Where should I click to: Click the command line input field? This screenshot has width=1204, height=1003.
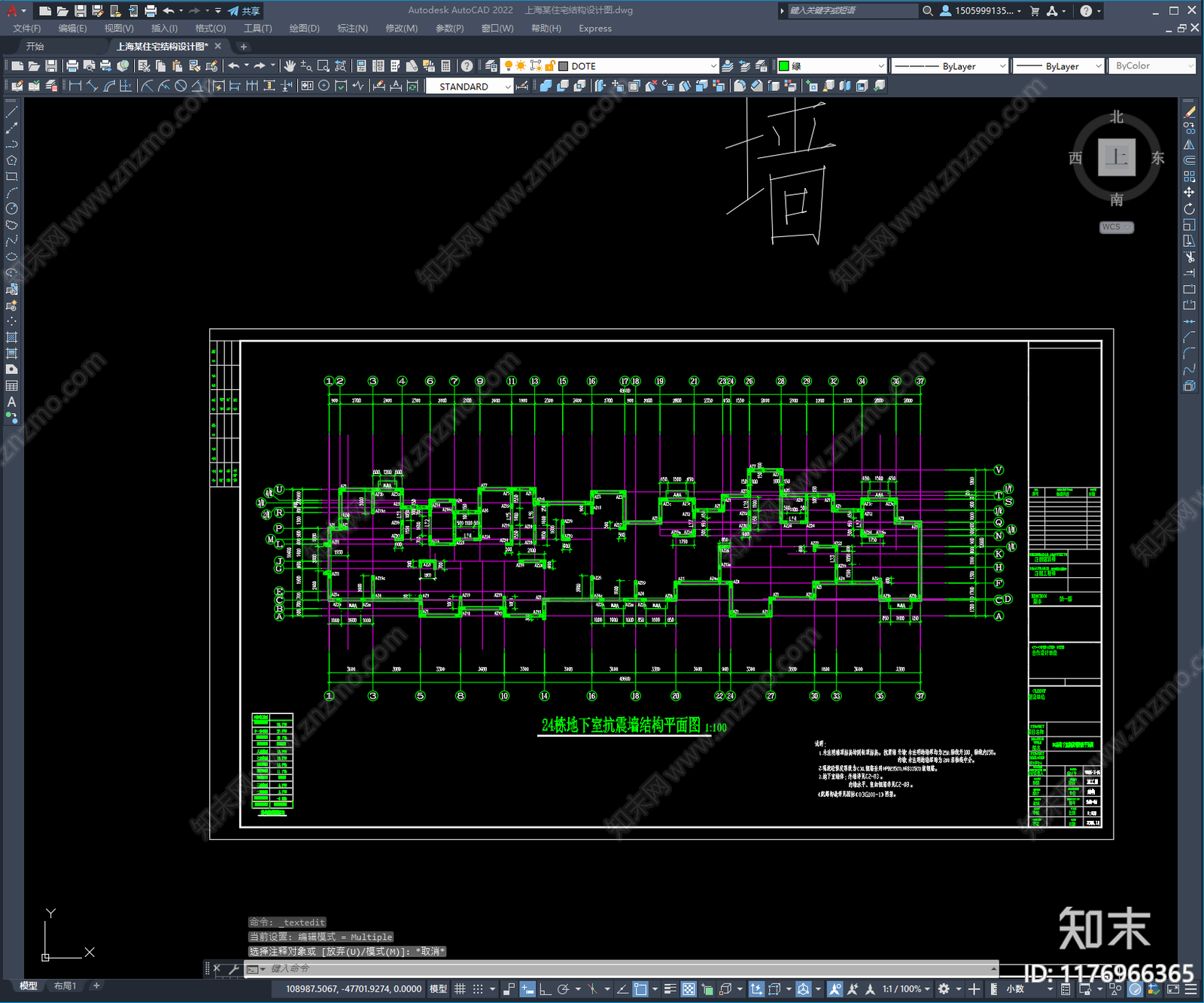(631, 968)
